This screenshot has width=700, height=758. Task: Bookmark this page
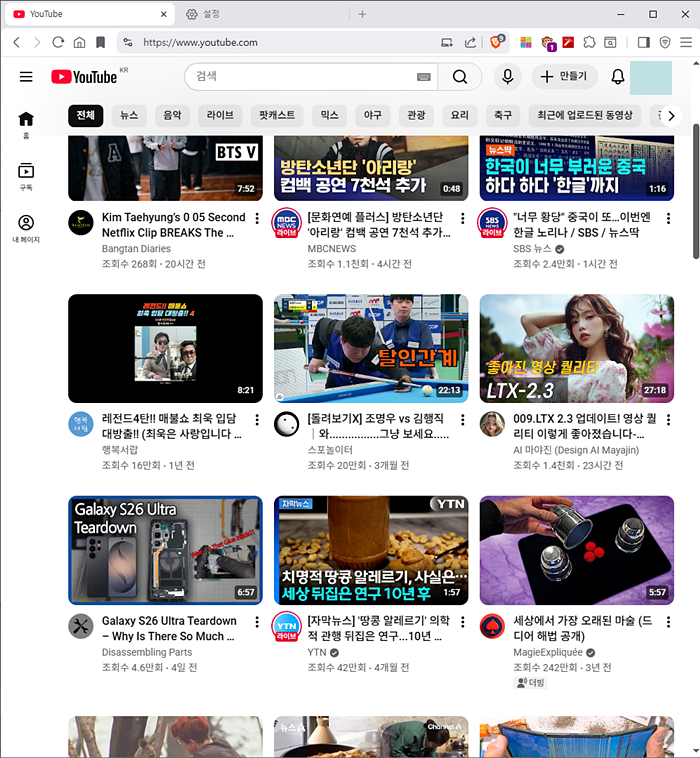[x=101, y=43]
